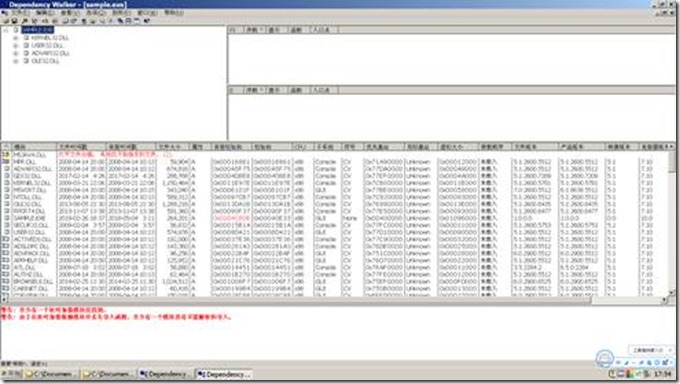Viewport: 680px width, 384px height.
Task: Select RPCRT4.DLL name in module list
Action: pyautogui.click(x=29, y=211)
